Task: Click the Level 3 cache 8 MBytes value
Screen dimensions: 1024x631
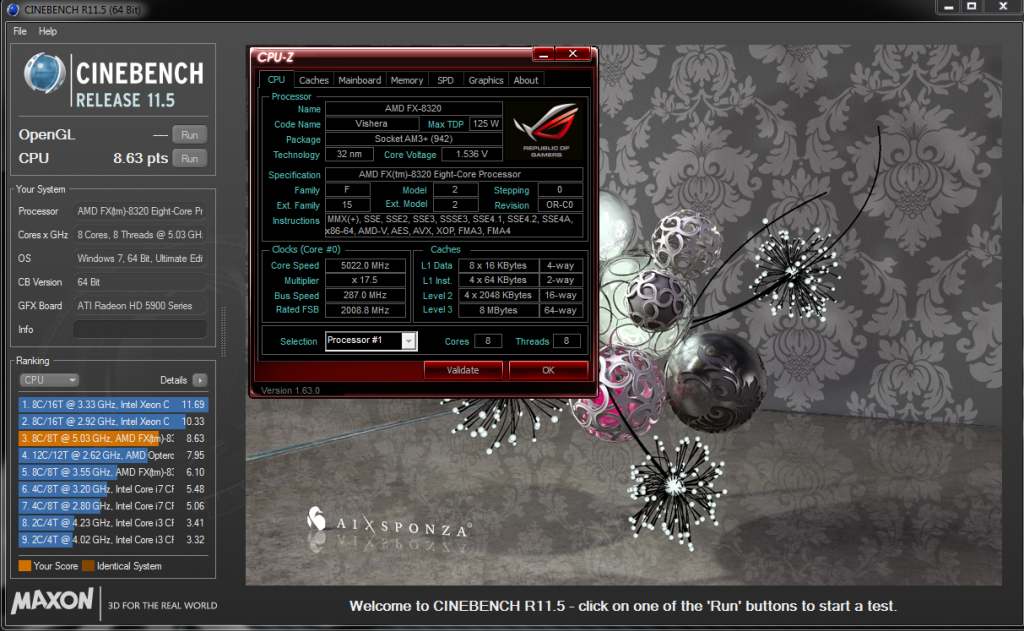Action: (498, 310)
